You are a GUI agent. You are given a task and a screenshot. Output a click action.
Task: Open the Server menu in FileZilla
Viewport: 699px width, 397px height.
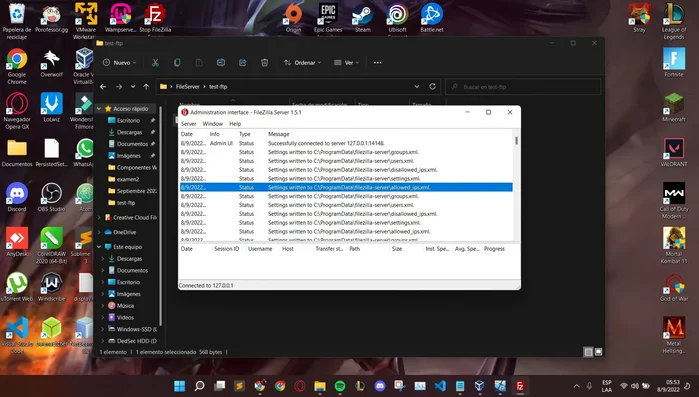189,124
